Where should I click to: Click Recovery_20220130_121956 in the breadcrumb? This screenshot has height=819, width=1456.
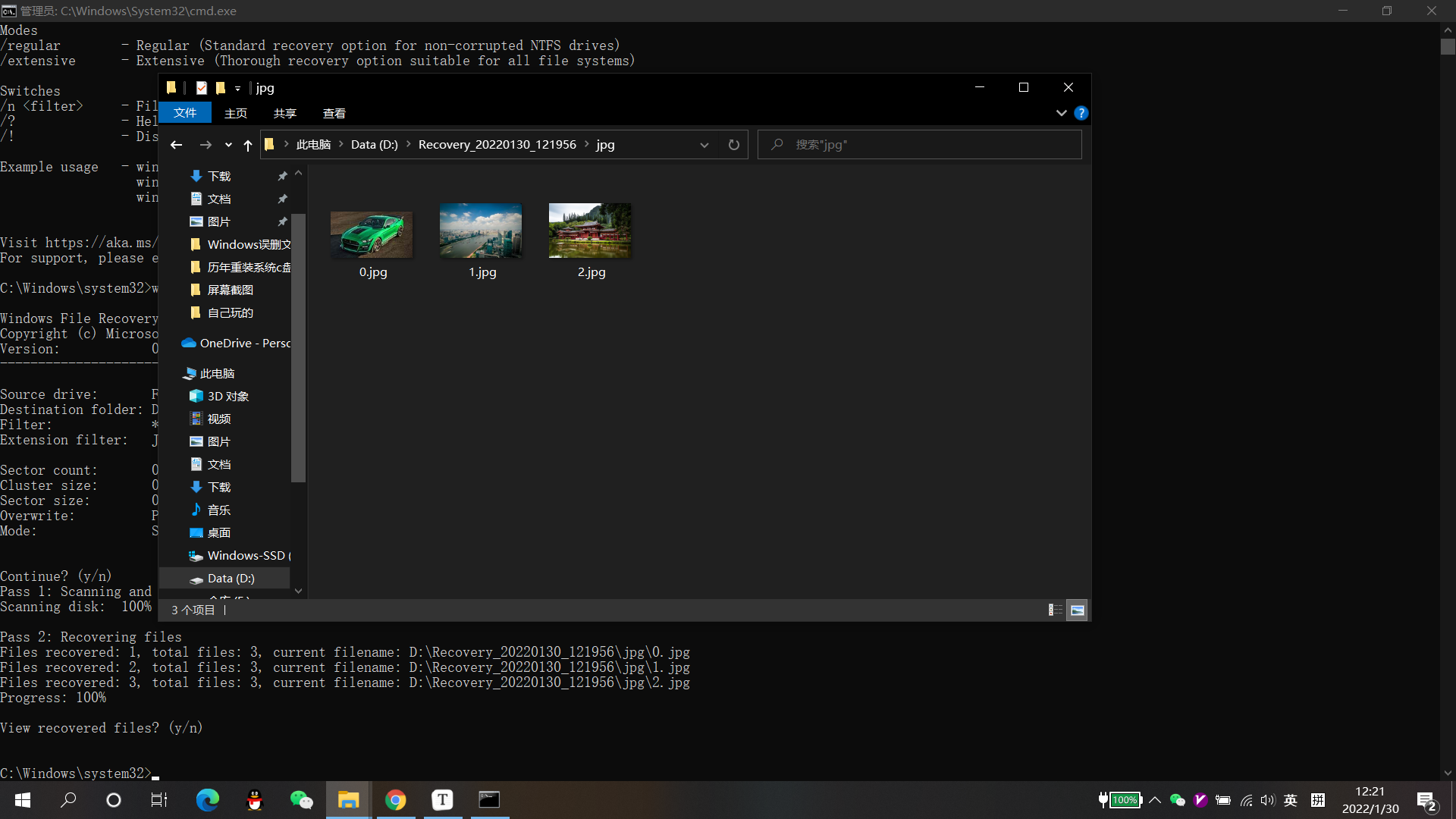pos(497,145)
